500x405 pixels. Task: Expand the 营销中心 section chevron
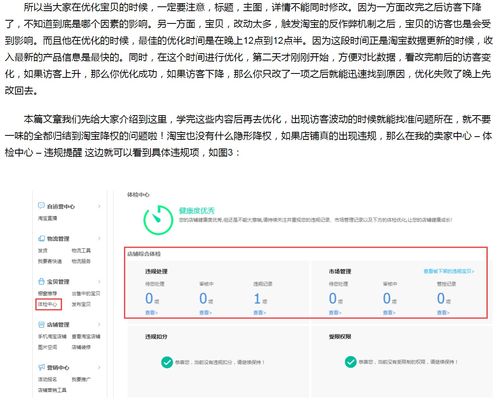(x=99, y=367)
